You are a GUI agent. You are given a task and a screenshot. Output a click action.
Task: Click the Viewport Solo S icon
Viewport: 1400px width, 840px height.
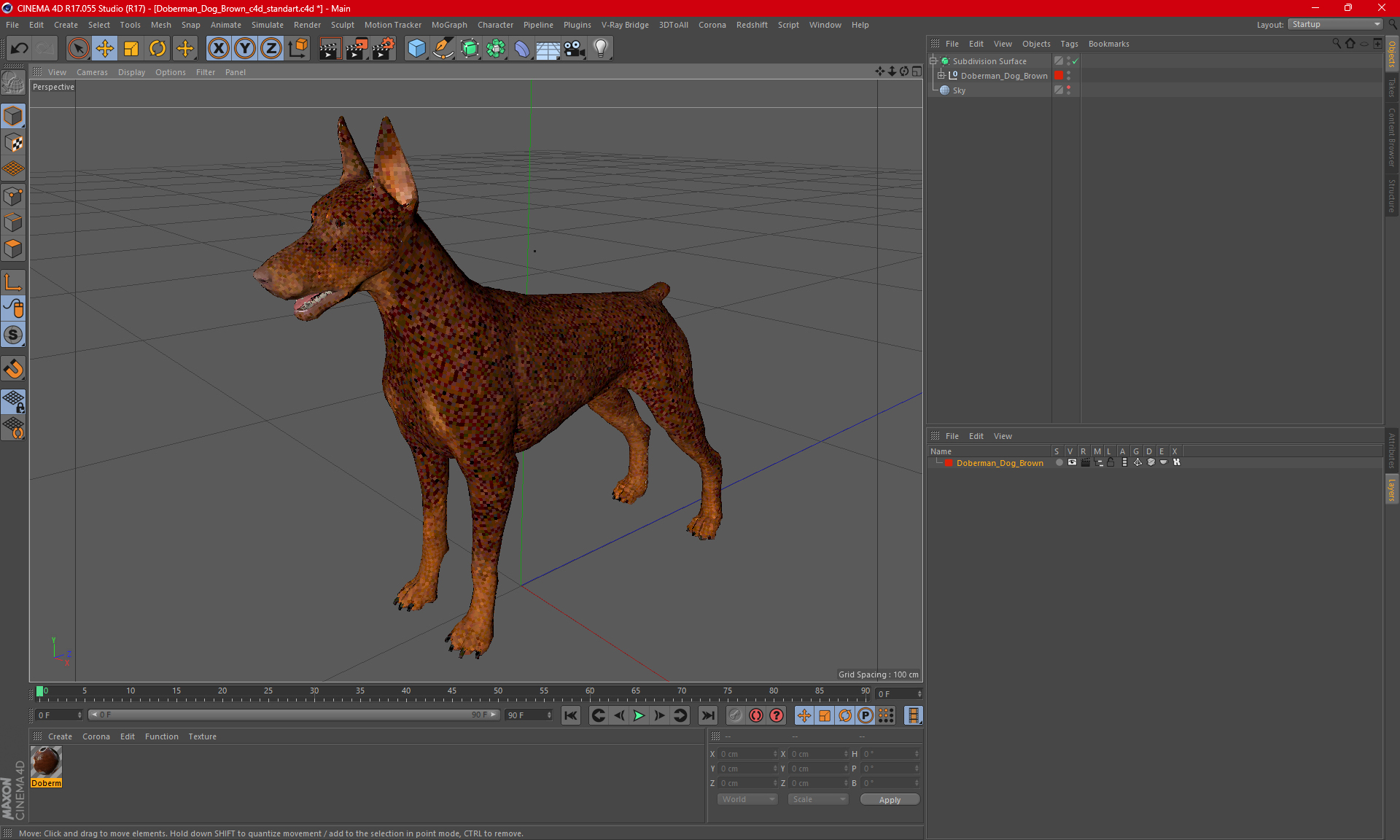pos(13,335)
